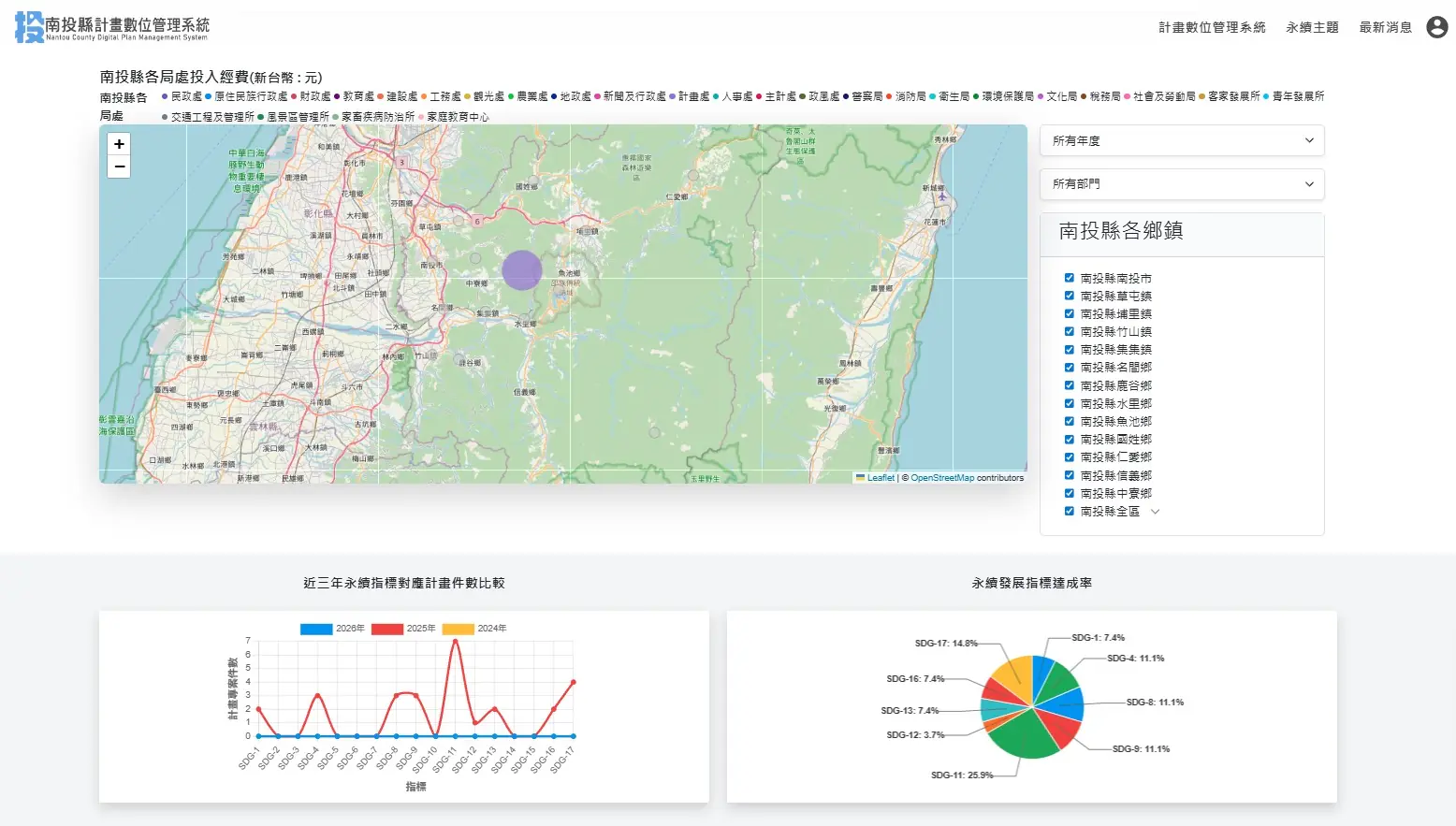Open the 永續主題 menu item

pyautogui.click(x=1312, y=27)
